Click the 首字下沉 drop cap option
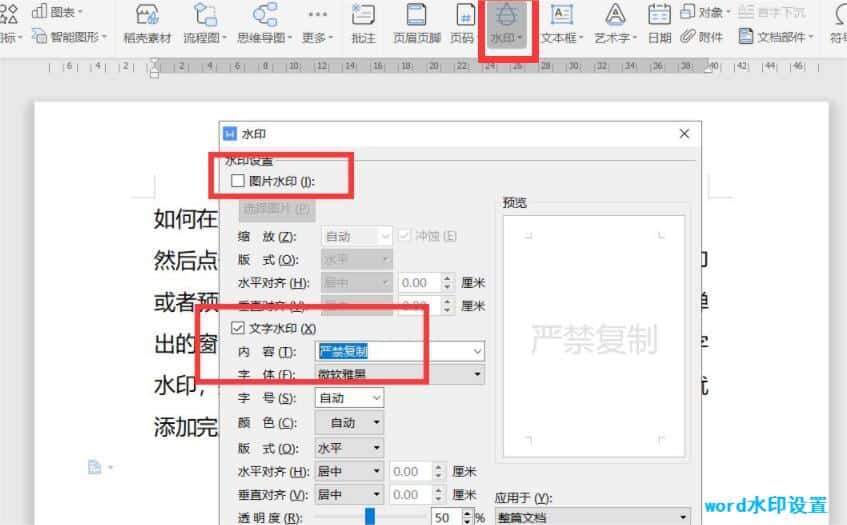 pyautogui.click(x=772, y=11)
